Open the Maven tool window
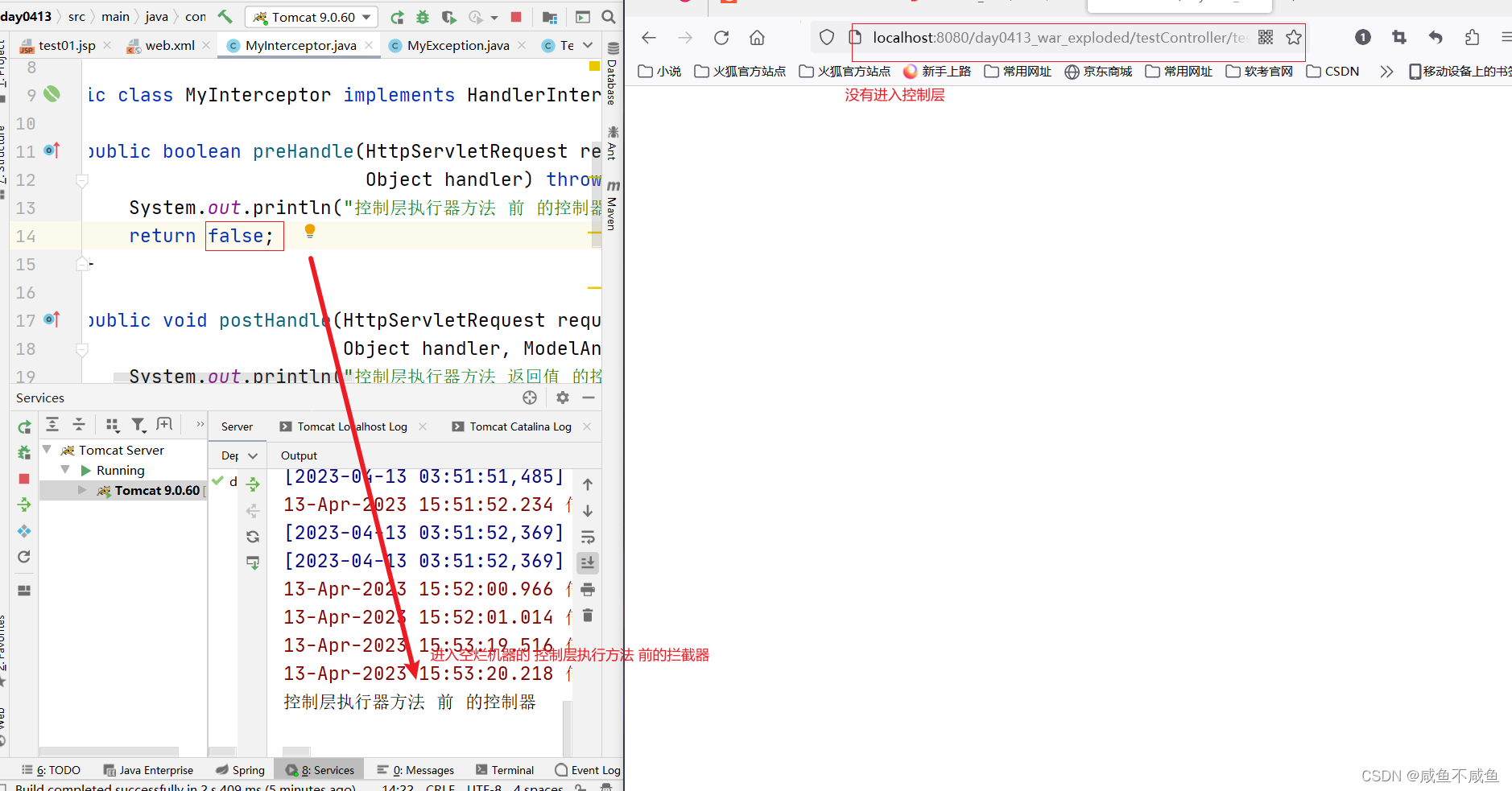Viewport: 1512px width, 791px height. coord(613,206)
